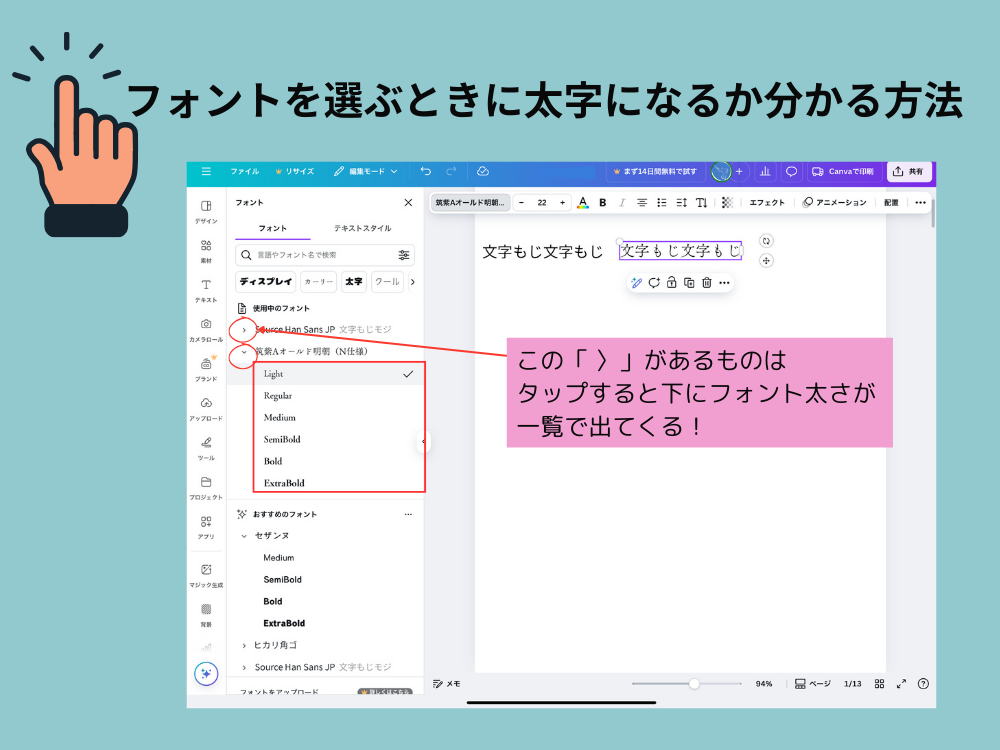Toggle italic formatting in the toolbar

point(622,202)
